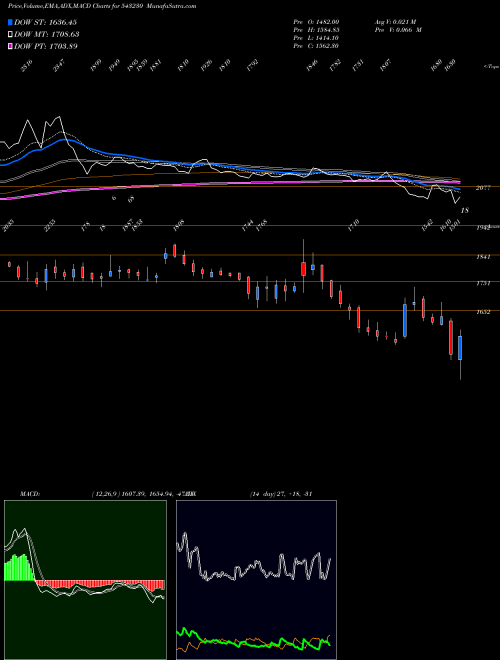Click the Pre O: 1482.00 value
Viewport: 500px width, 660px height.
click(x=316, y=22)
